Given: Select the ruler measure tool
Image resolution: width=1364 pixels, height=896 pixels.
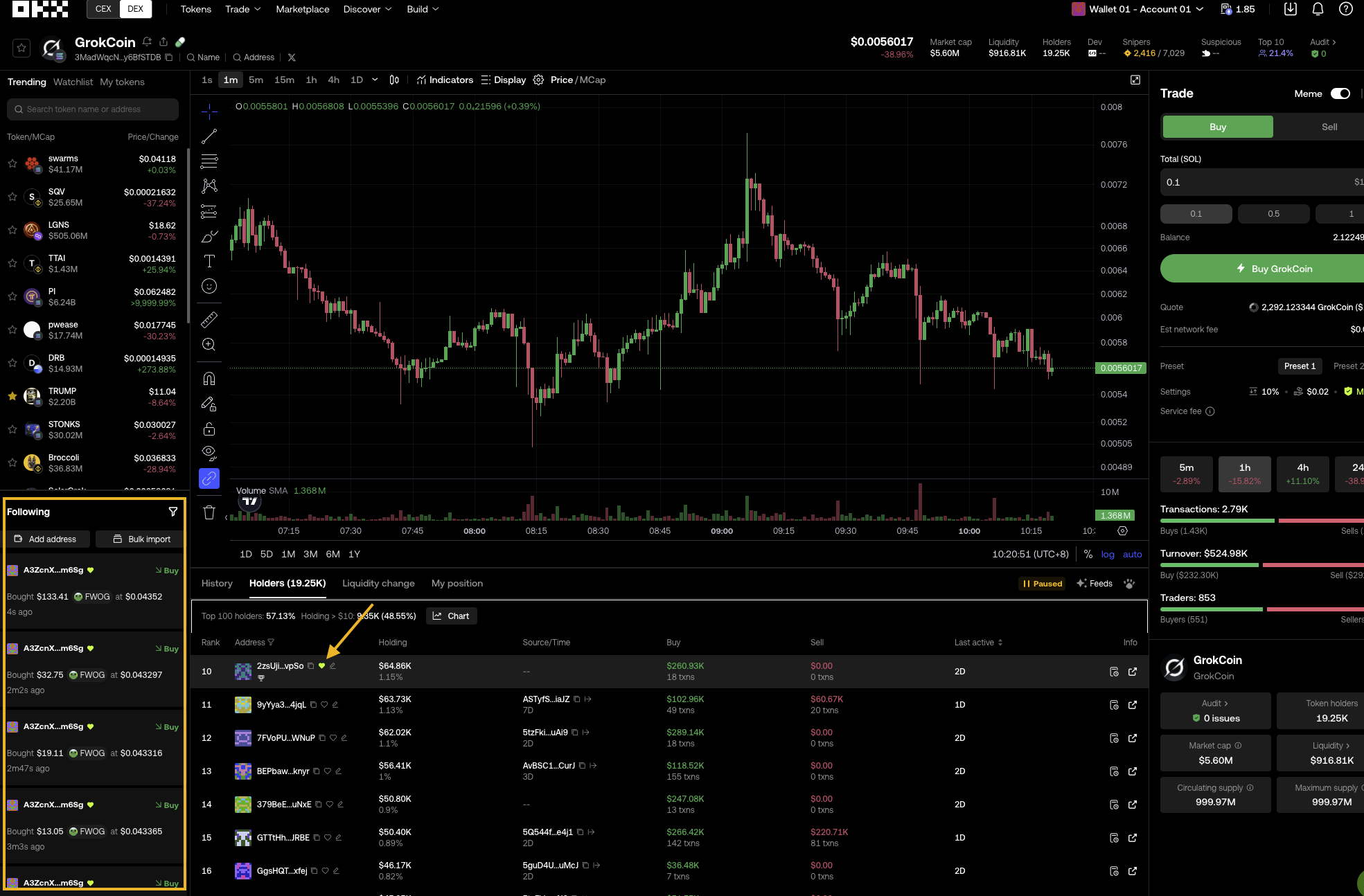Looking at the screenshot, I should [x=209, y=319].
